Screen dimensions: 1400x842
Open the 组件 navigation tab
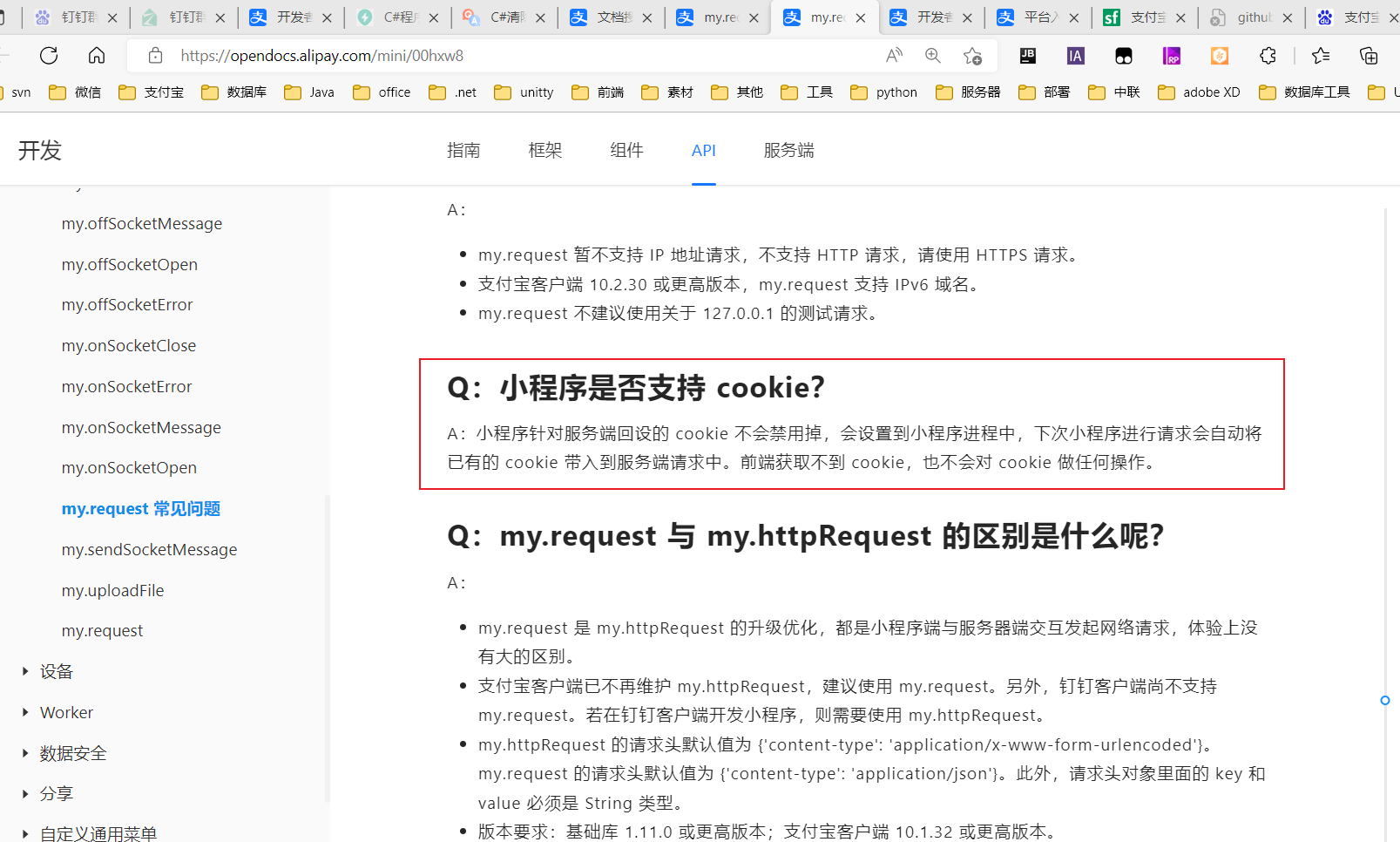[626, 150]
